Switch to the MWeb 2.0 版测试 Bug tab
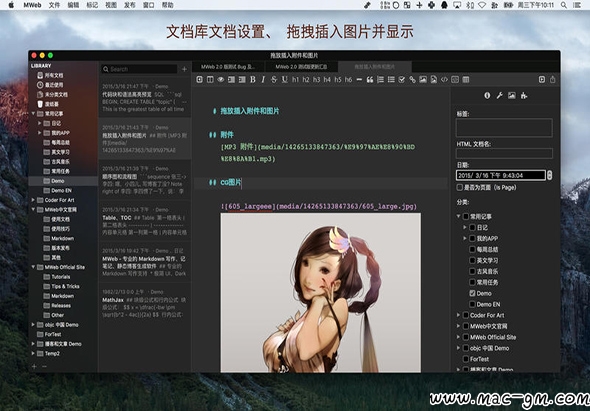590x411 pixels. point(228,67)
